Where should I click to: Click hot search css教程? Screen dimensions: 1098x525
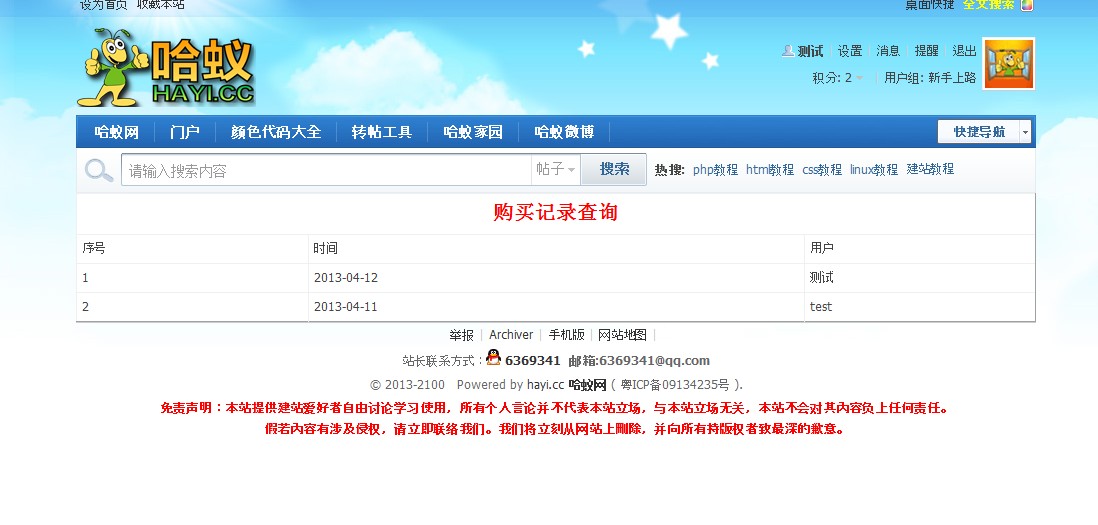point(822,169)
